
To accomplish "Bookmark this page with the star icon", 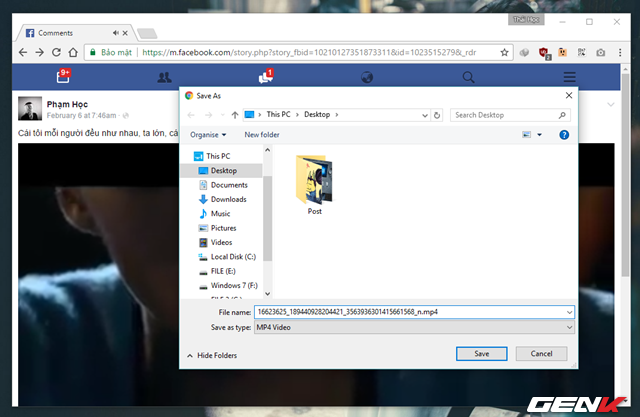I will pos(504,52).
